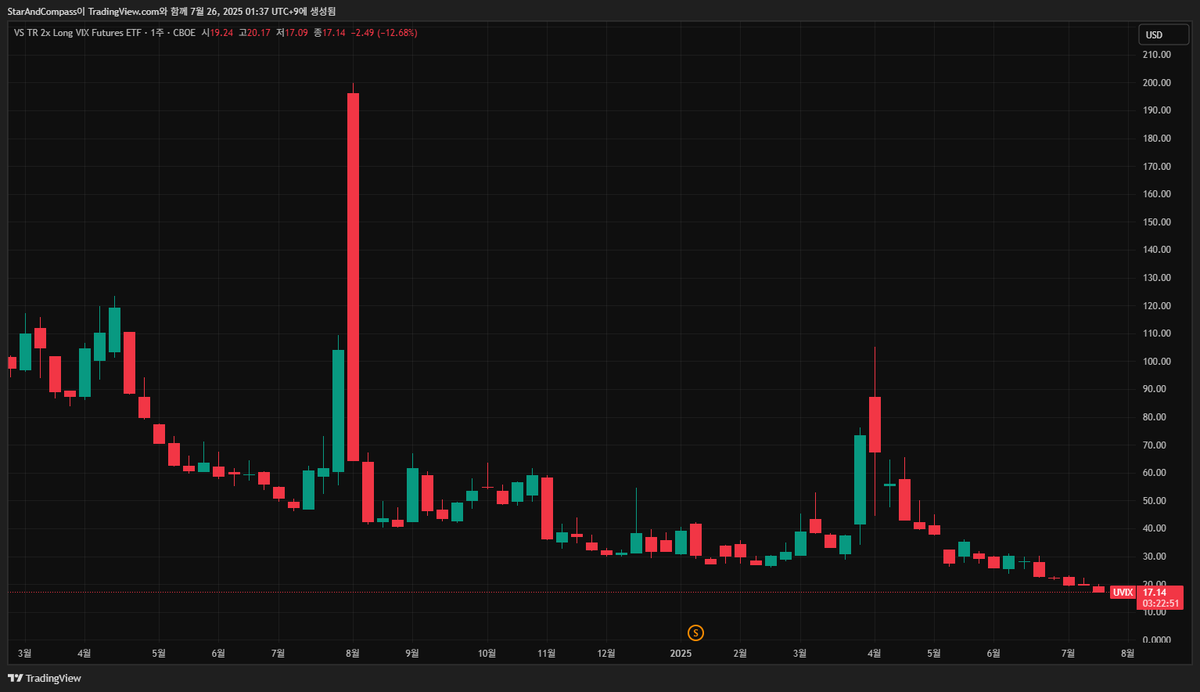Click the StarAndCompass header caption text
This screenshot has width=1200, height=692.
(170, 11)
